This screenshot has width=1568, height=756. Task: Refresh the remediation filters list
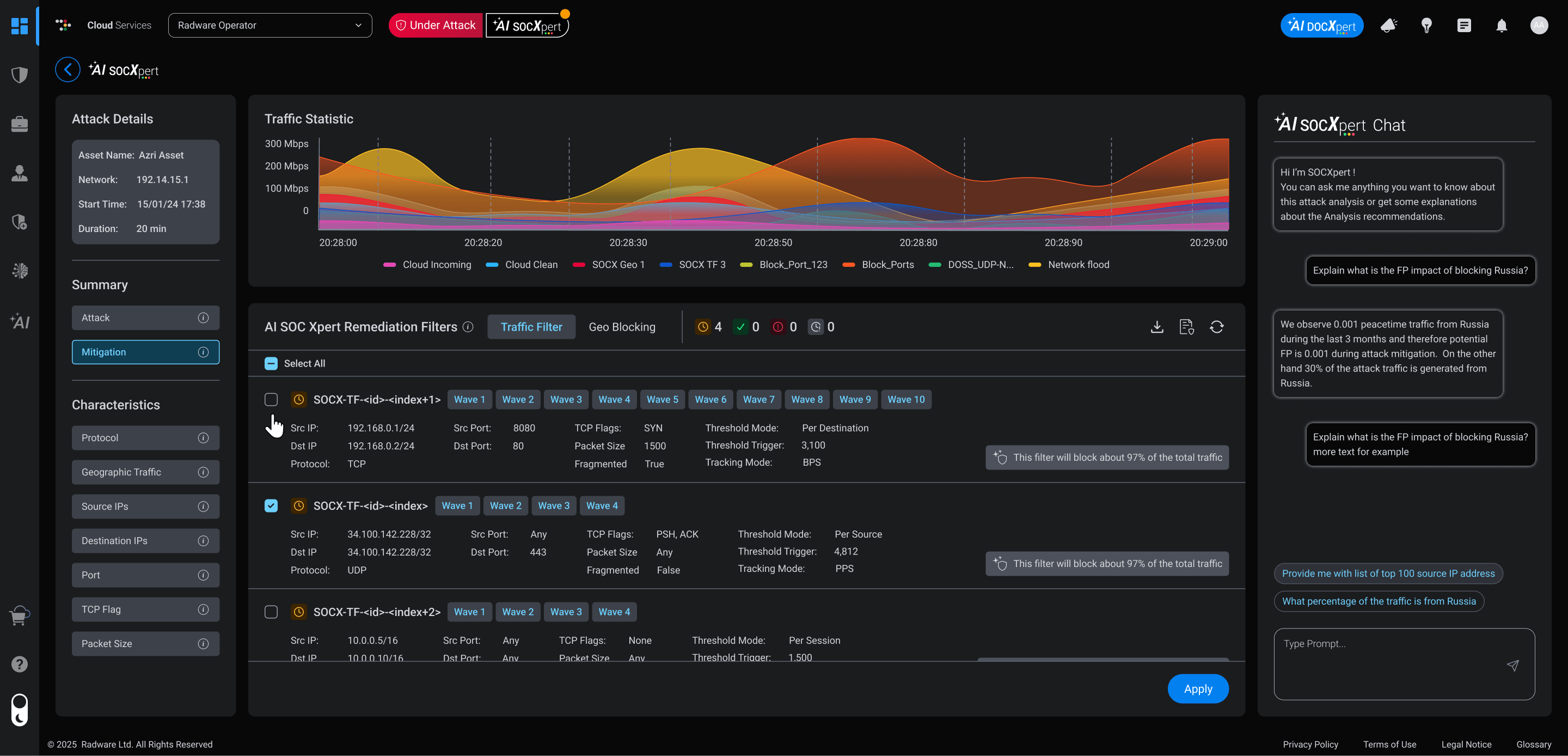point(1217,326)
